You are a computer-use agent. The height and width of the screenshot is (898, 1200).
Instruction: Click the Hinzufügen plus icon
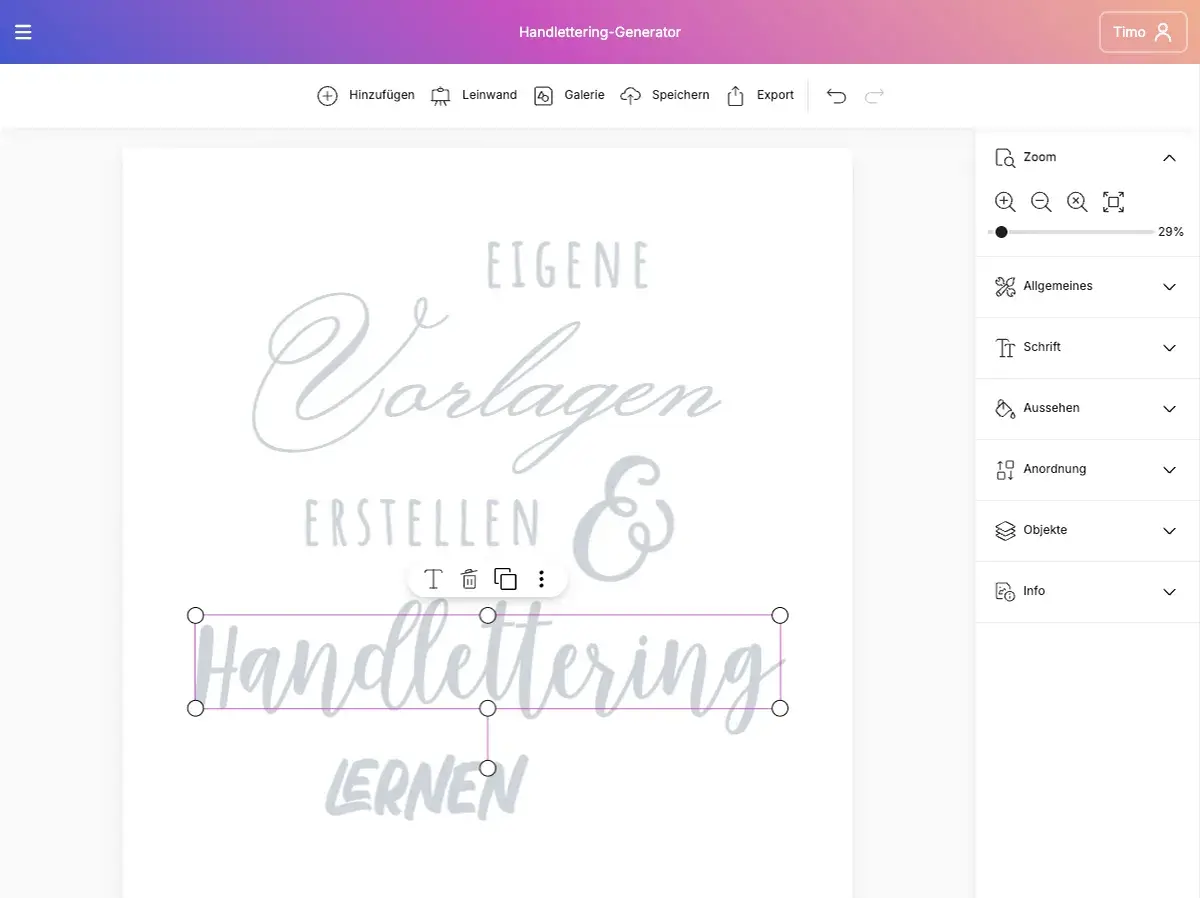click(327, 95)
